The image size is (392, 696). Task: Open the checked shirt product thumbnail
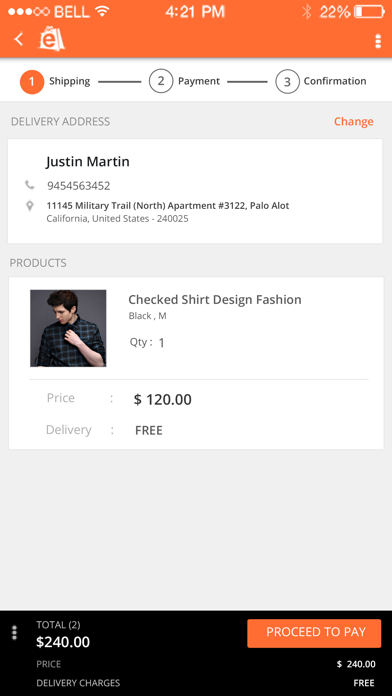[x=68, y=328]
